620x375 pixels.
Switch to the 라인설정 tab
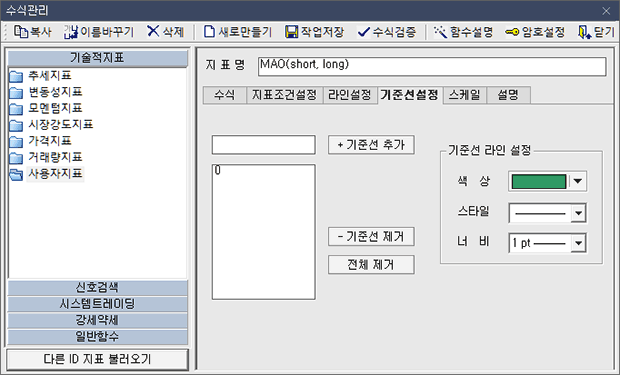tap(350, 95)
